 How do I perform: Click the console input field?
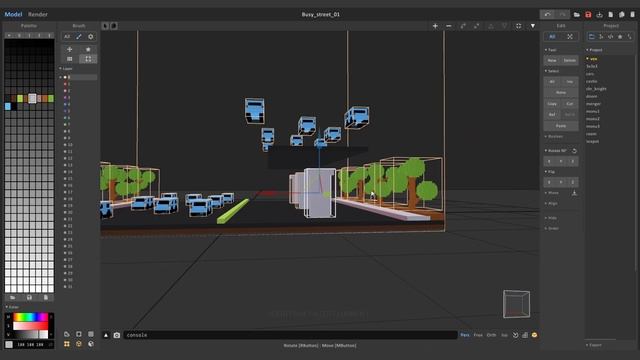tap(290, 335)
